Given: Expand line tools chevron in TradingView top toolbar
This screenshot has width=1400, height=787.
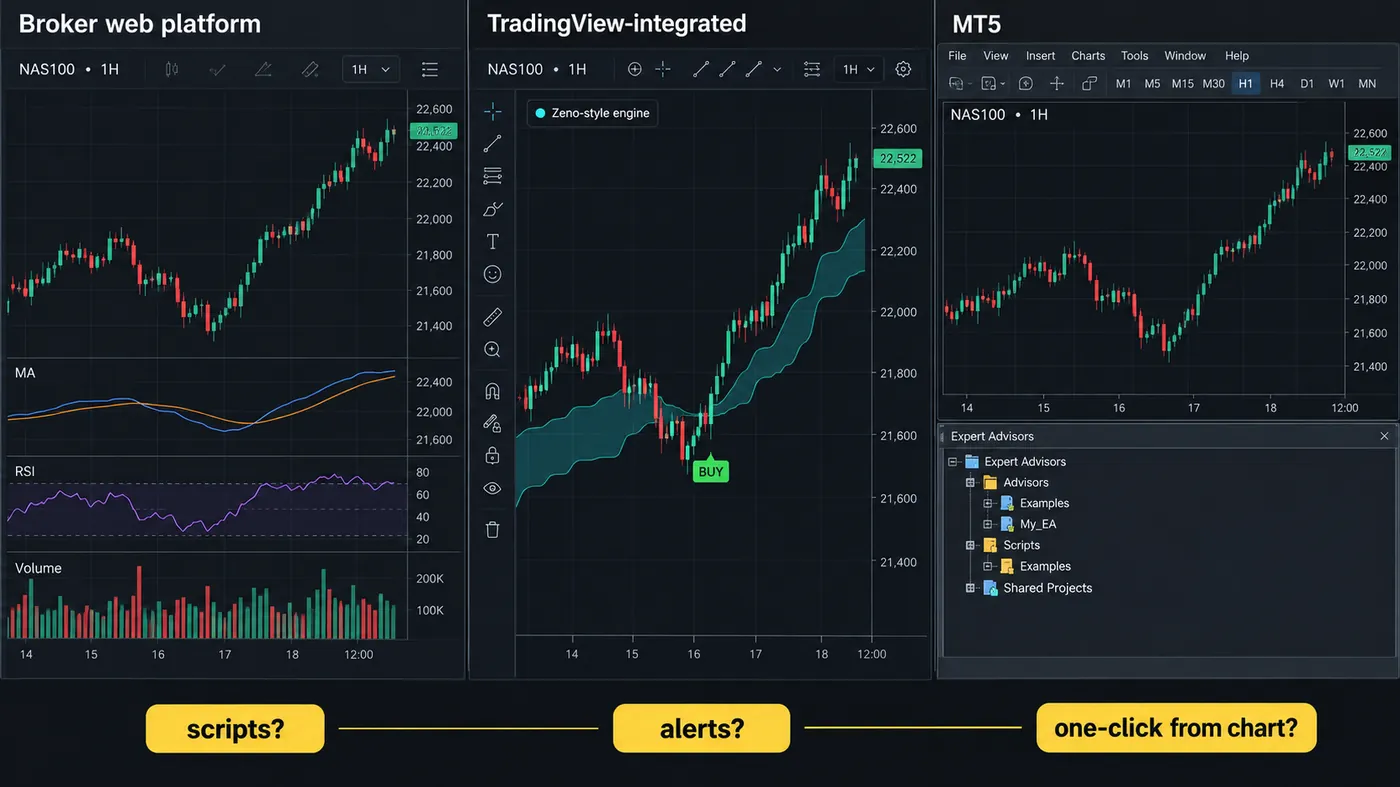Looking at the screenshot, I should pos(777,69).
